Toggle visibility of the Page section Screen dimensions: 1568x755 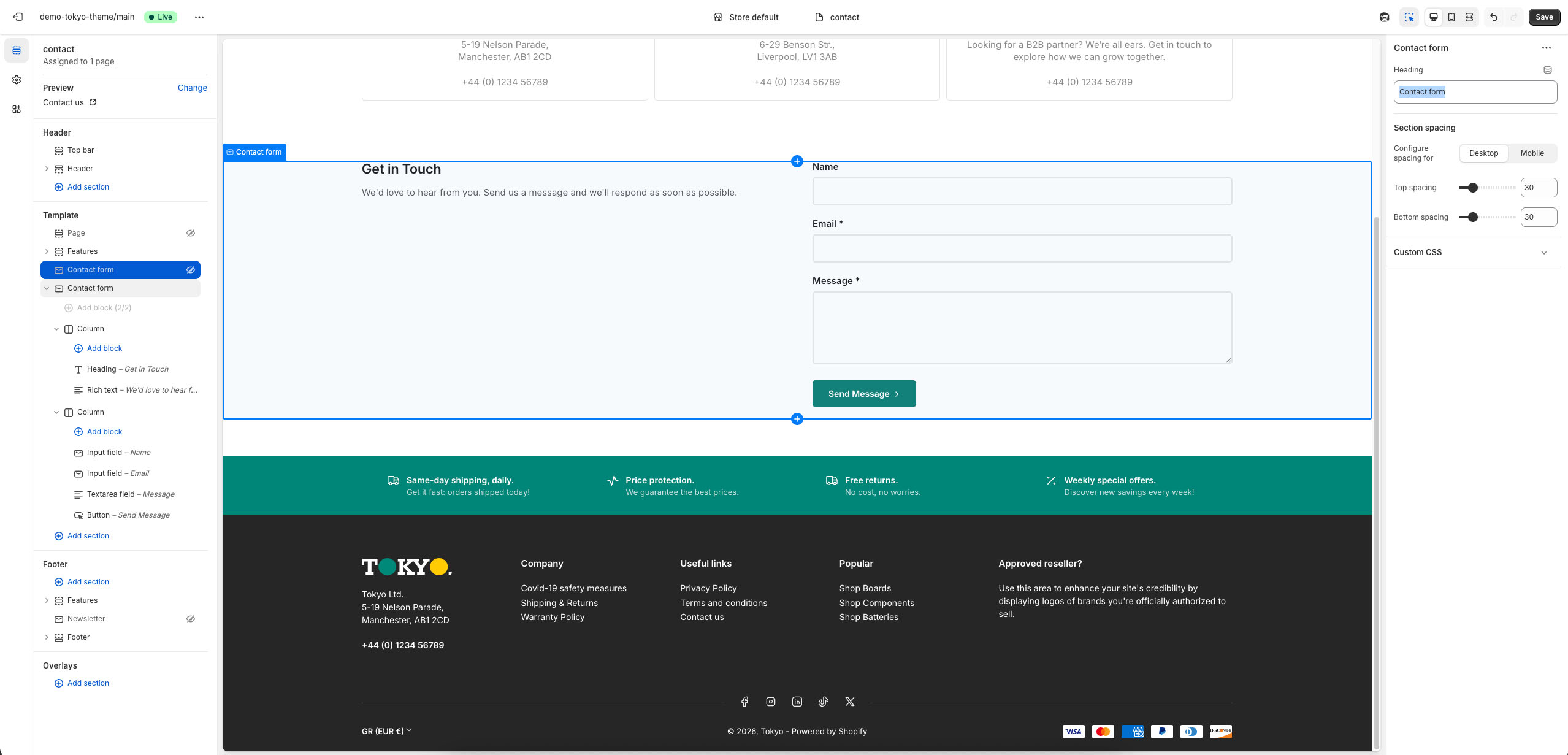click(x=191, y=233)
